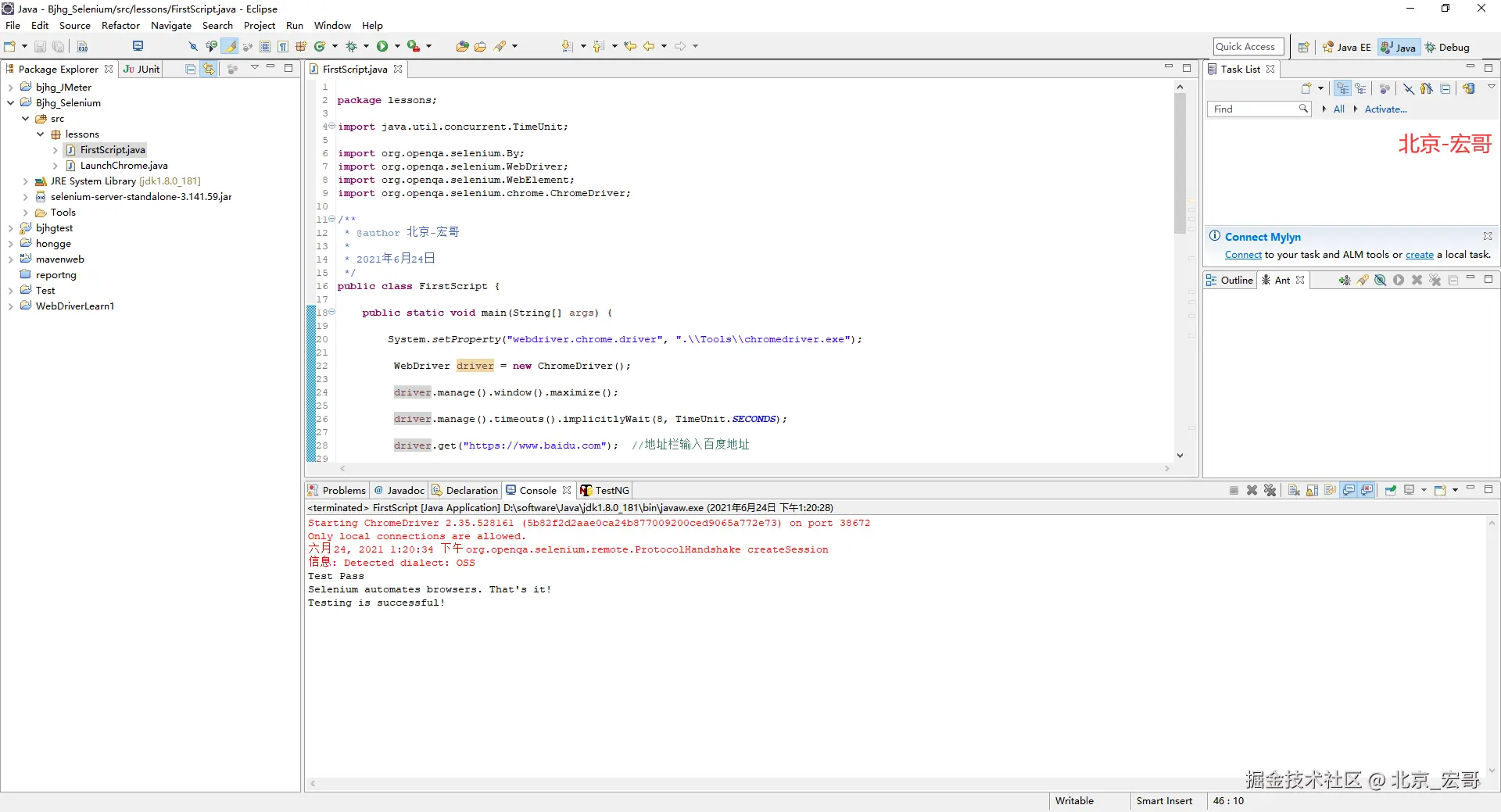Click Clear Console icon

coord(1294,491)
